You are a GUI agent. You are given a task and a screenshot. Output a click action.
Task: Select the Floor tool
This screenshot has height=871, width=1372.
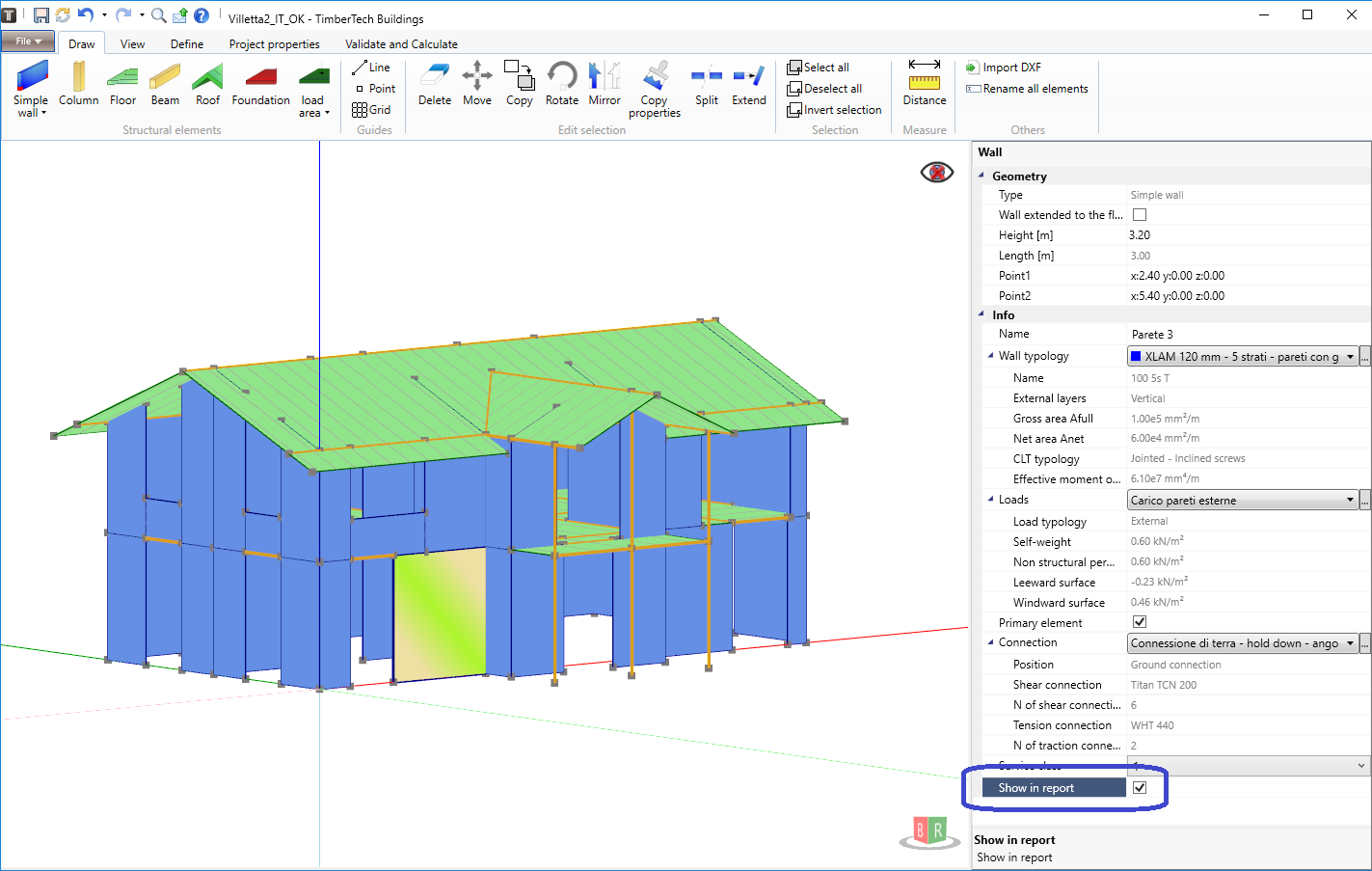(x=122, y=84)
